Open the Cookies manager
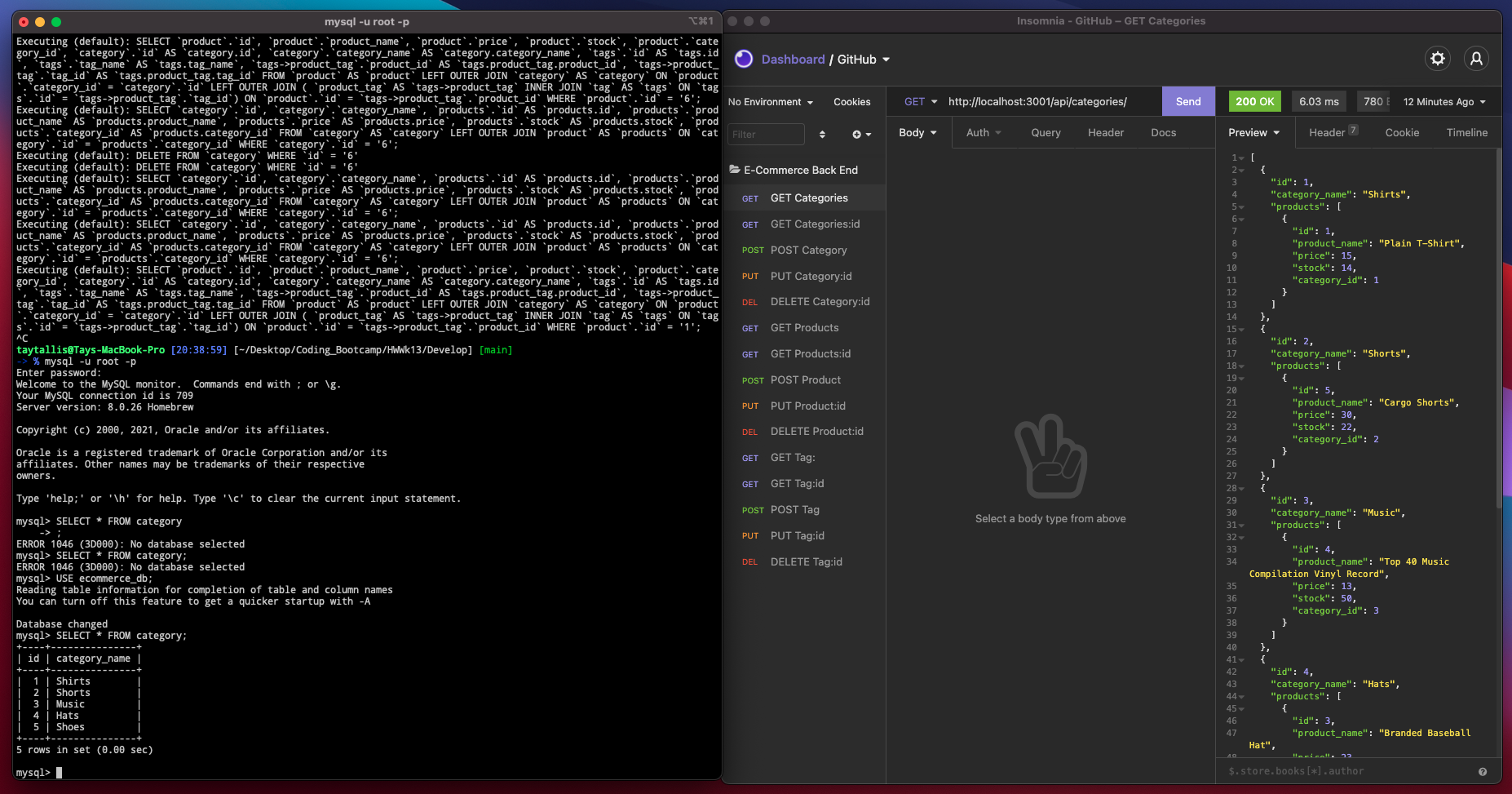The image size is (1512, 794). (x=851, y=101)
